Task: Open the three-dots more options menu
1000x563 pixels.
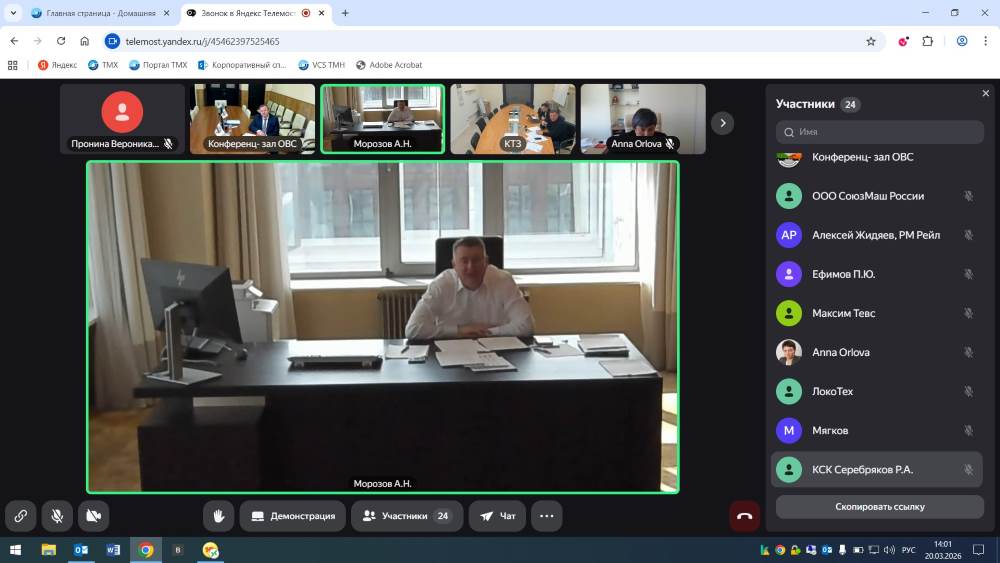Action: pos(546,516)
